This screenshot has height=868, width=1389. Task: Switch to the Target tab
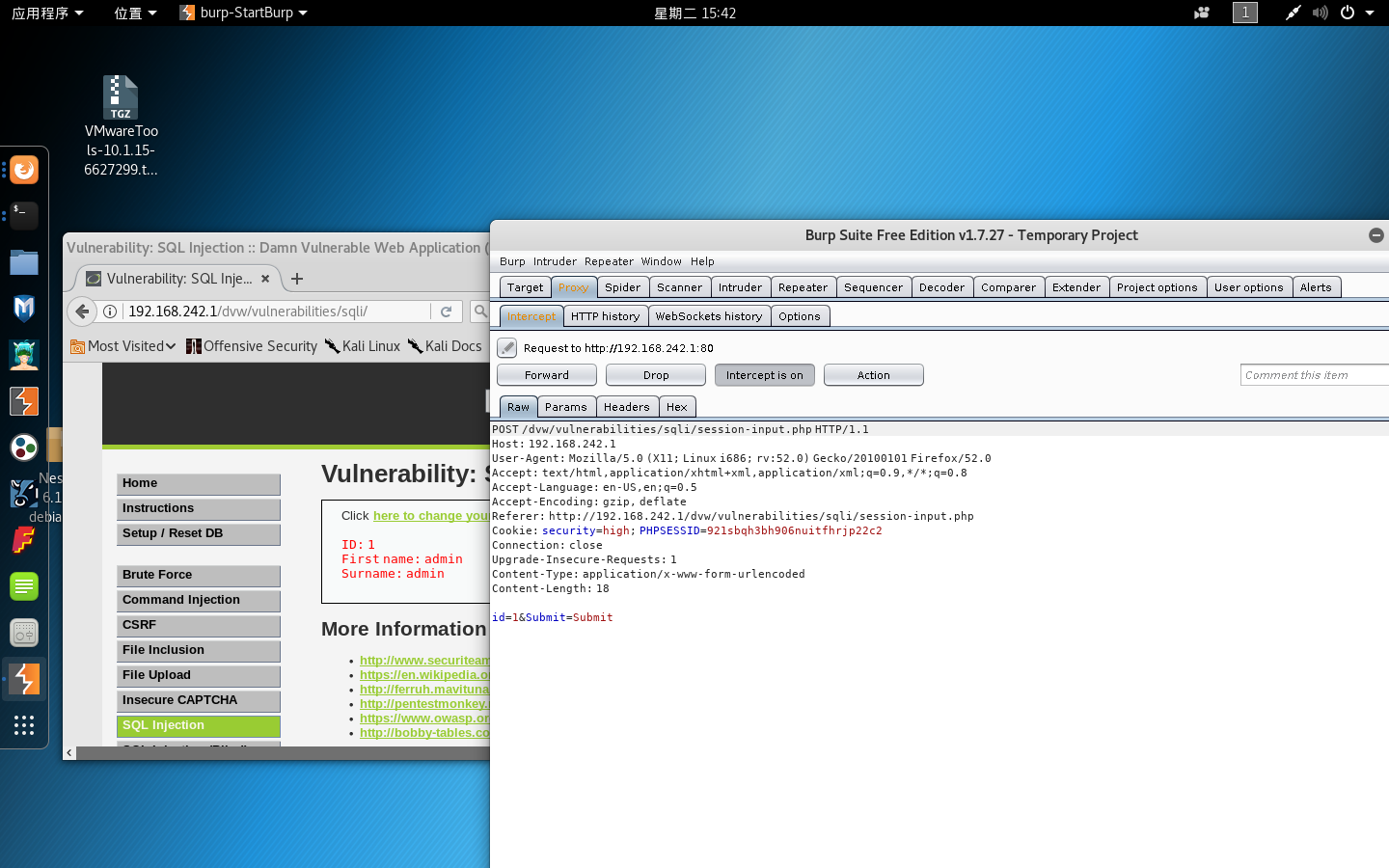[x=526, y=287]
